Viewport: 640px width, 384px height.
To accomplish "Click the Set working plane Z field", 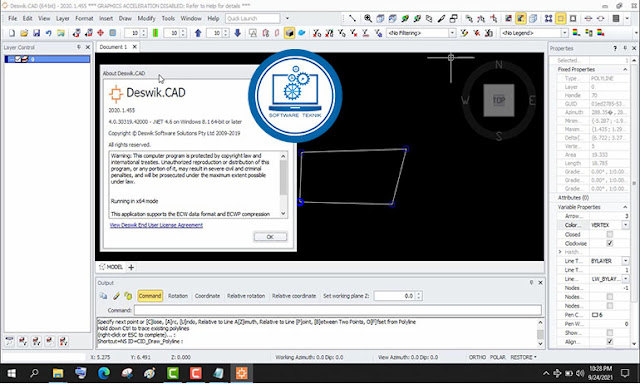I will click(x=394, y=296).
